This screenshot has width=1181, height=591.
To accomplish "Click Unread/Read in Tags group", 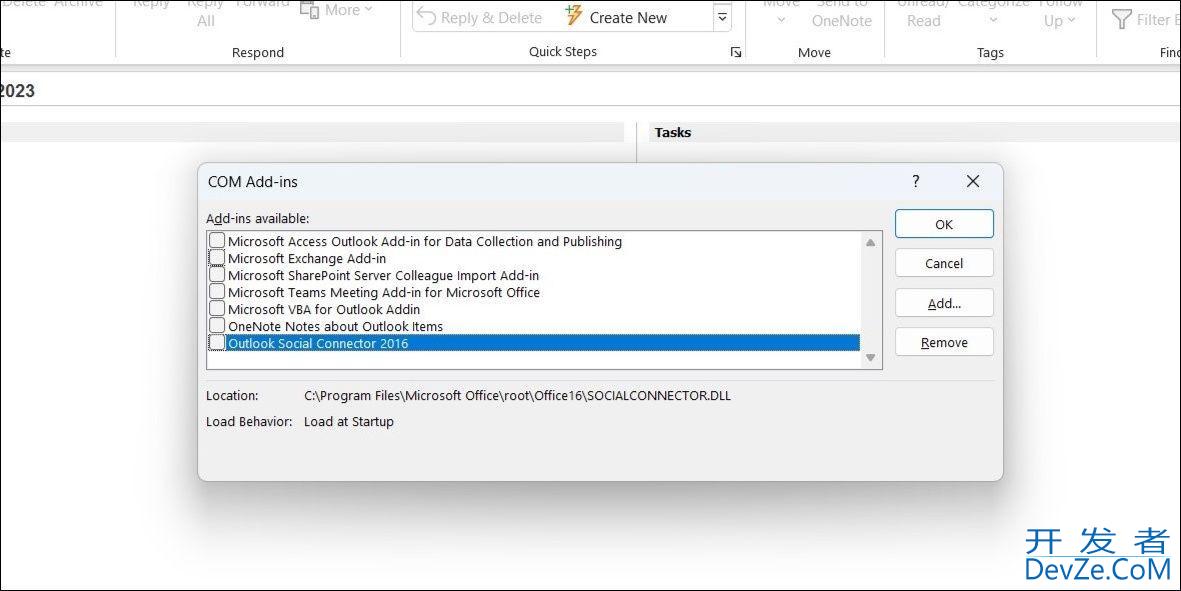I will [923, 14].
